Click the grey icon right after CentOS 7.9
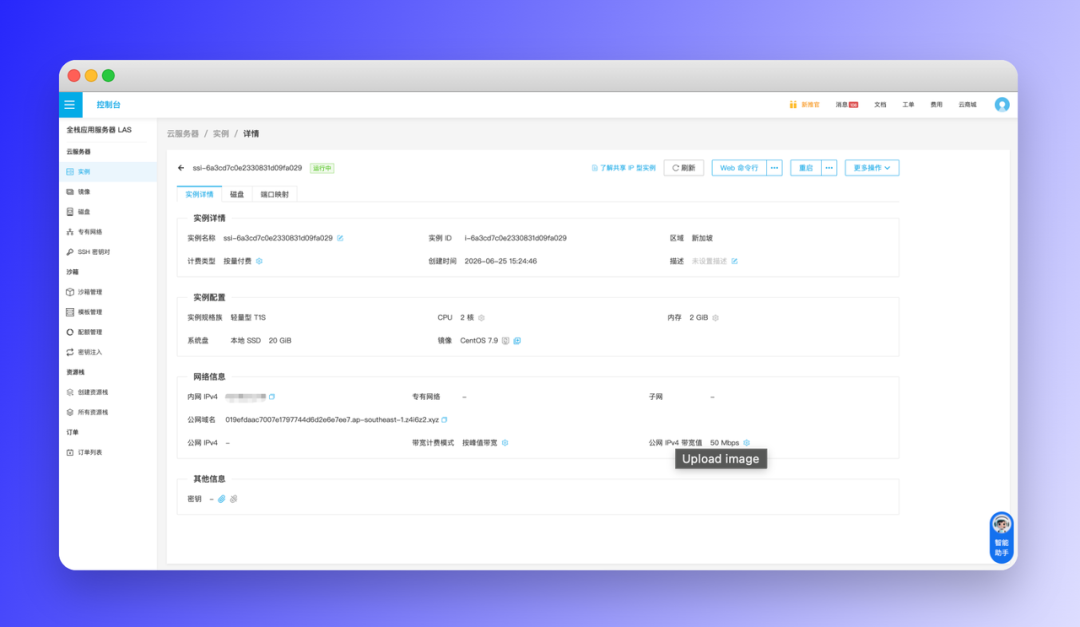This screenshot has width=1080, height=627. [506, 340]
